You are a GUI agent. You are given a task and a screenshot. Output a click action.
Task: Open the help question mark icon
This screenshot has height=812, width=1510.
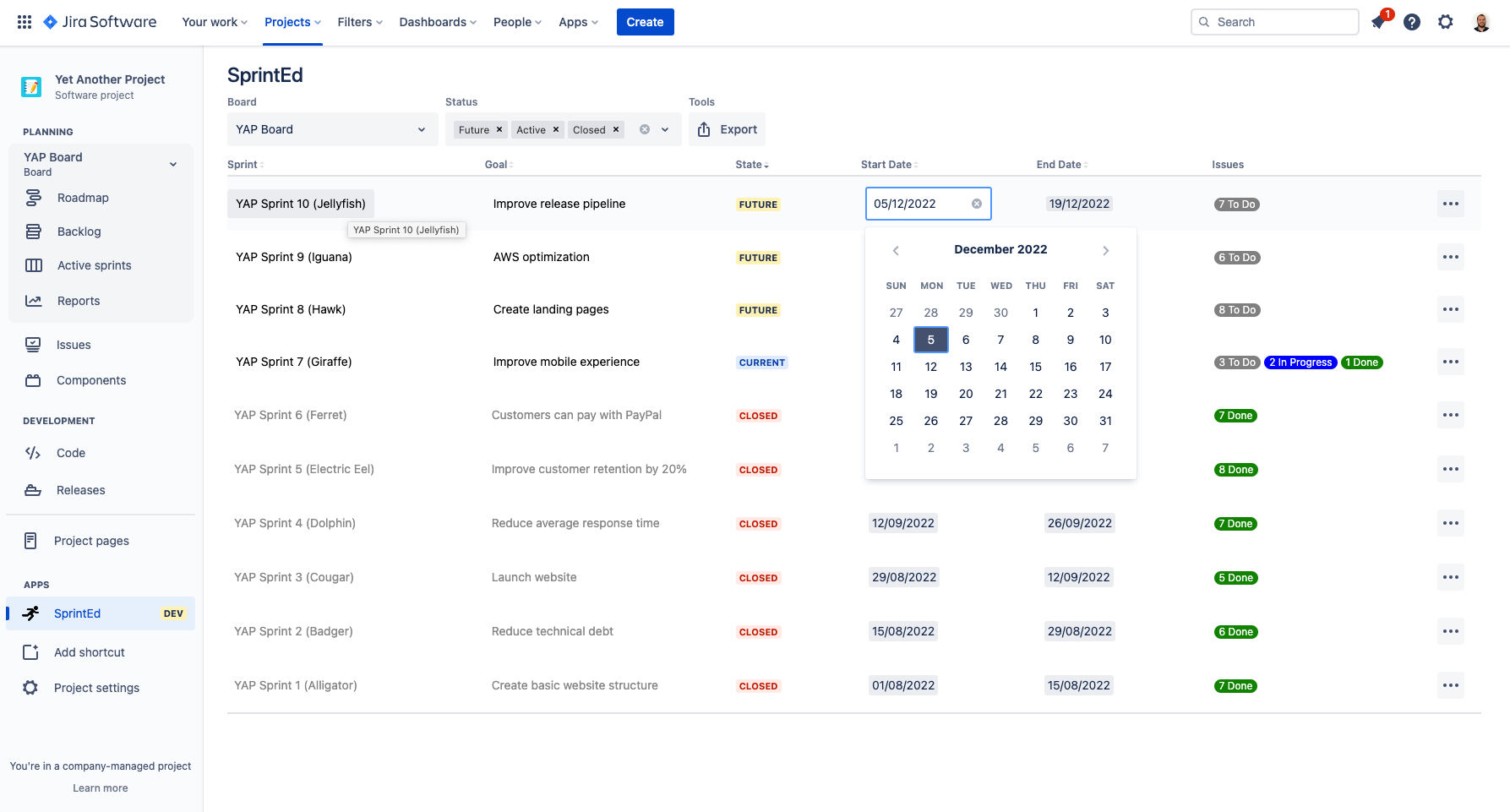1412,22
